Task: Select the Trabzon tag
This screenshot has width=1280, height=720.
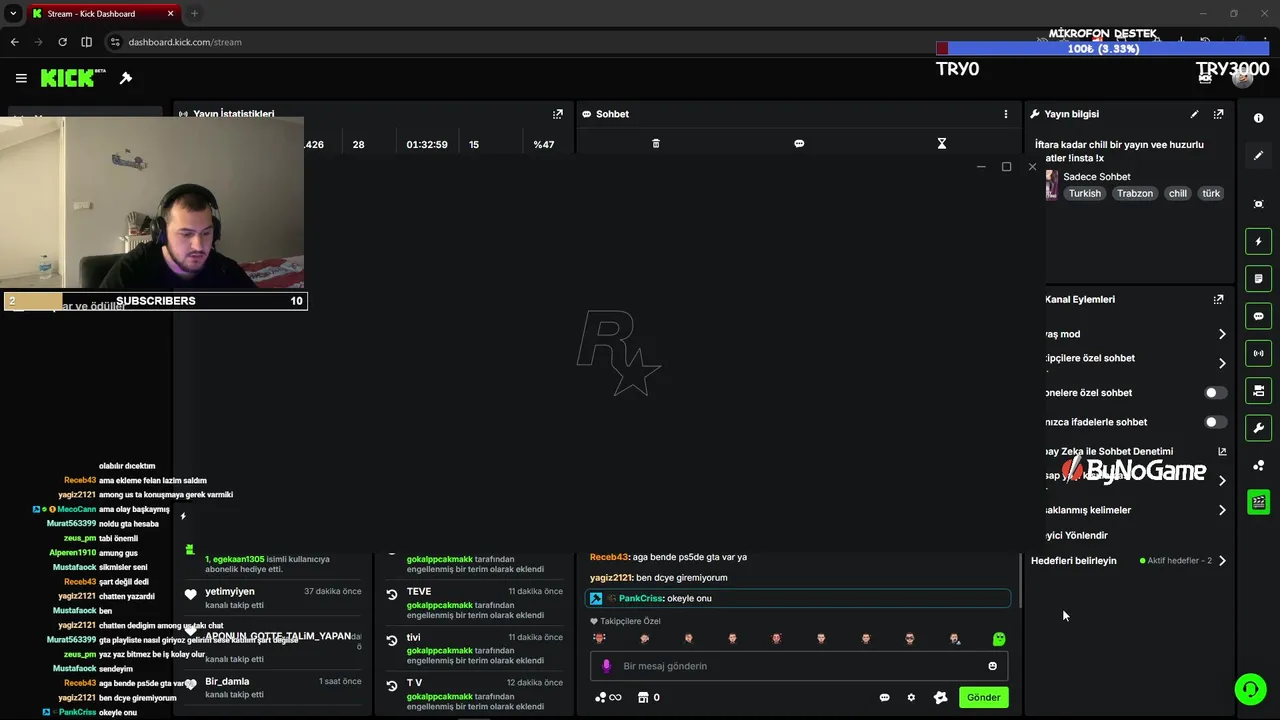Action: point(1135,193)
